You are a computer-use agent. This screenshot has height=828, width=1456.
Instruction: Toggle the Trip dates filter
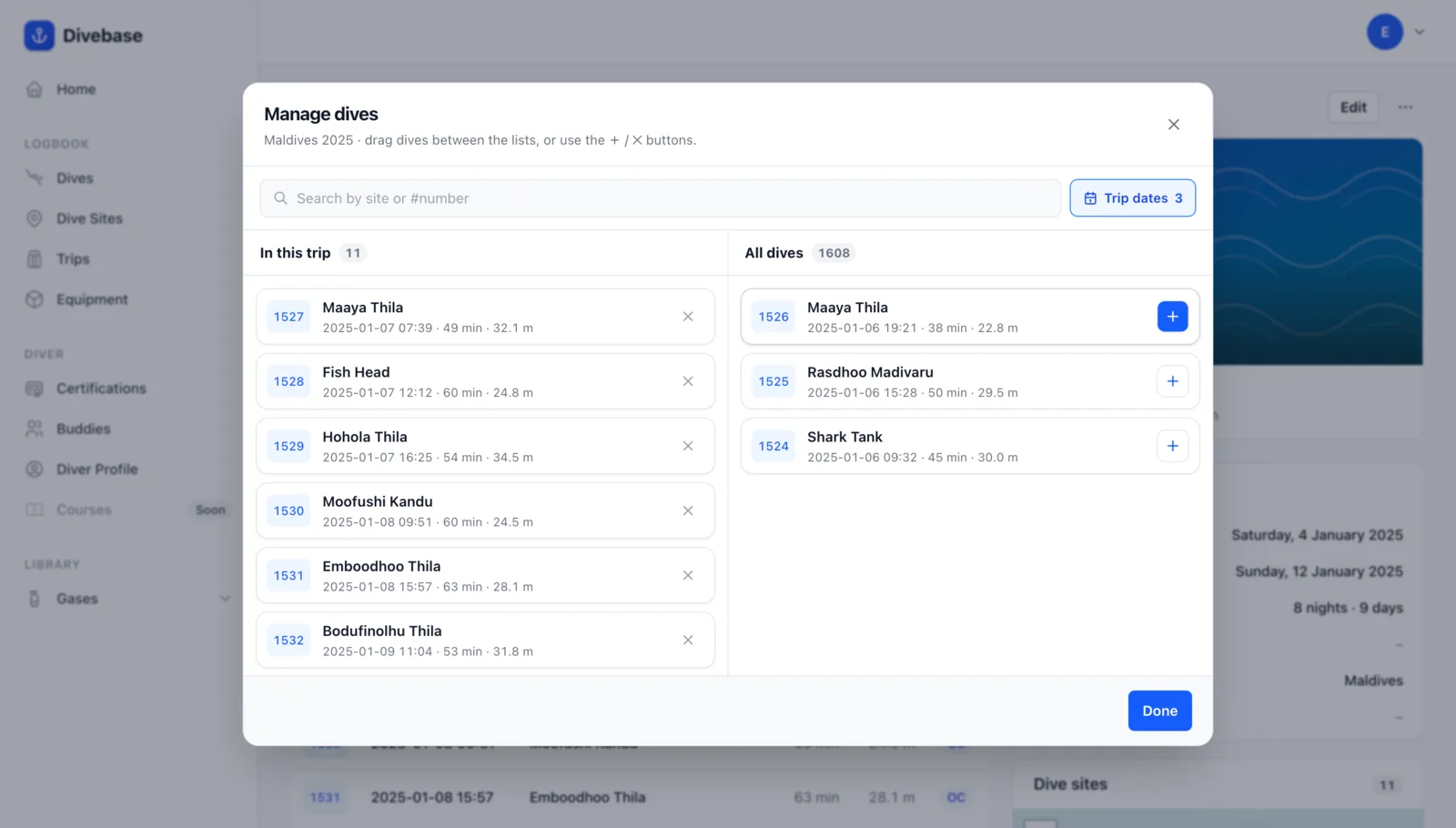[x=1132, y=198]
